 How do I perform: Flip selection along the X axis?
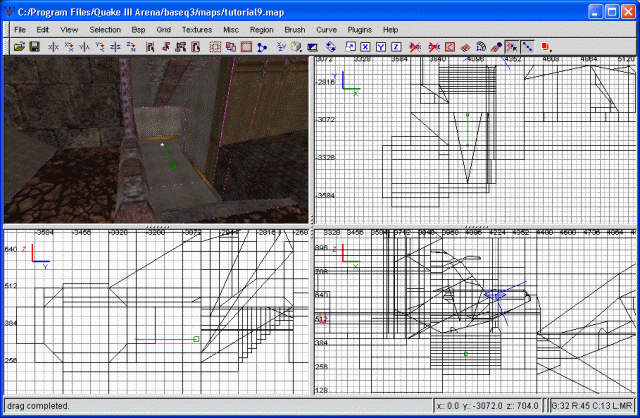click(x=53, y=47)
